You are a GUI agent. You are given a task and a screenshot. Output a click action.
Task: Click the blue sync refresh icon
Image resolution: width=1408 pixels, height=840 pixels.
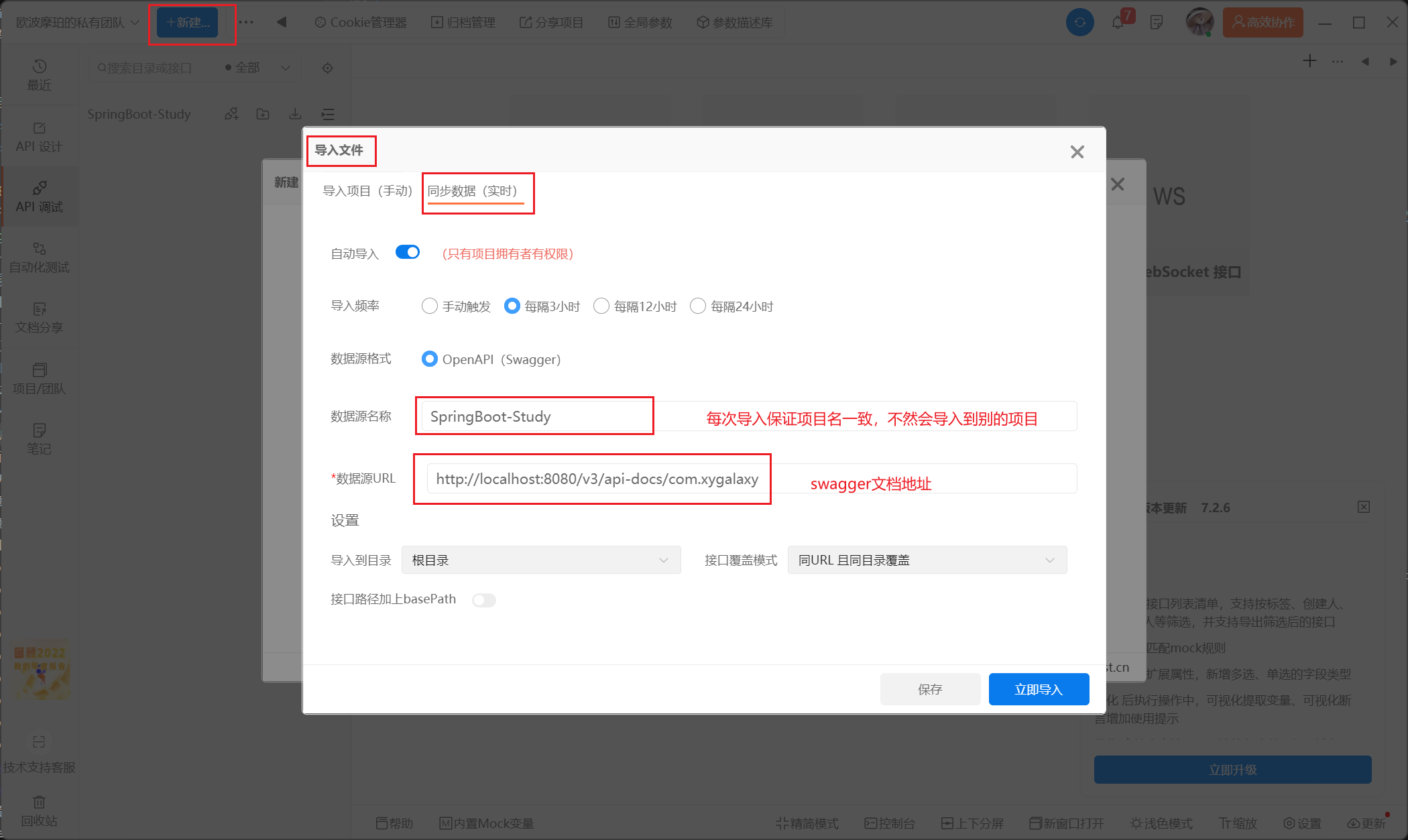pos(1079,23)
